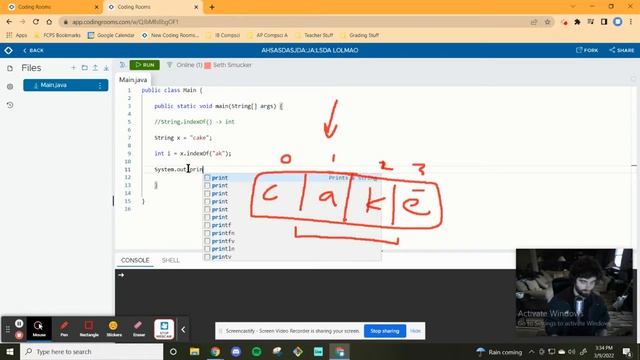Click the filter funnel icon near Online
This screenshot has height=360, width=640.
169,65
